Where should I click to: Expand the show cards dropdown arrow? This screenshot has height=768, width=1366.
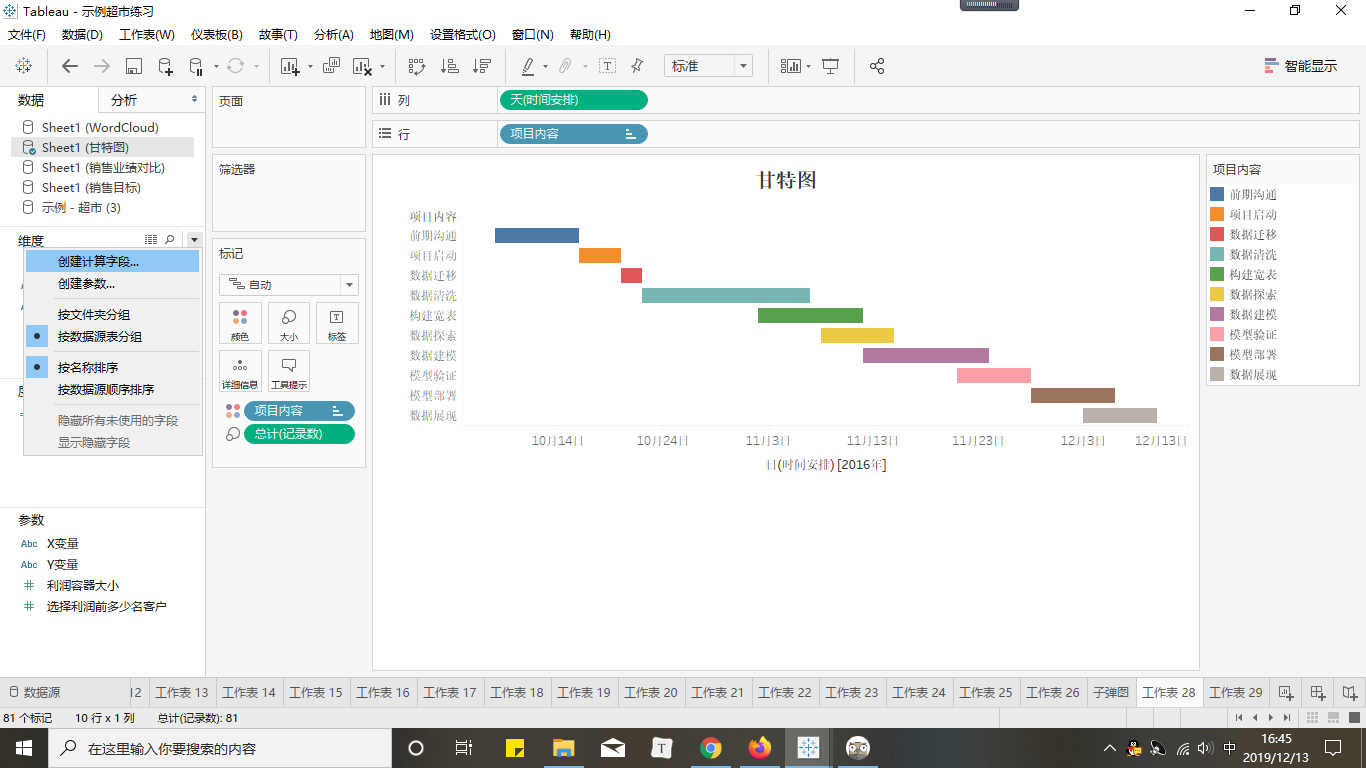click(x=809, y=67)
